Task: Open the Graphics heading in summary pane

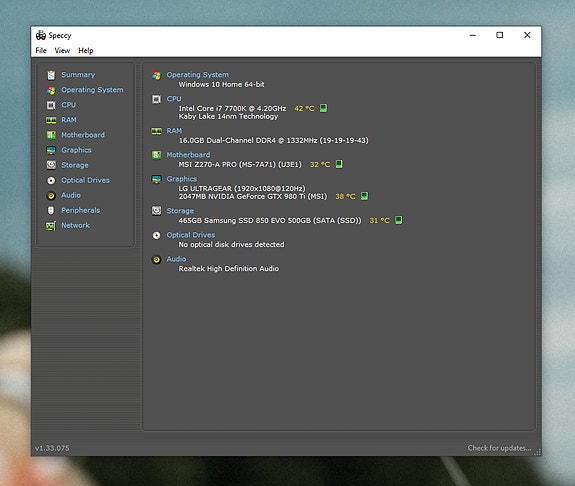Action: [182, 179]
